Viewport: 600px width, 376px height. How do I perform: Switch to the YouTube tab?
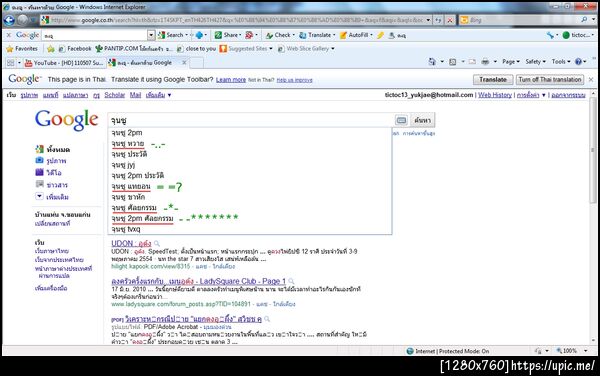(x=64, y=63)
